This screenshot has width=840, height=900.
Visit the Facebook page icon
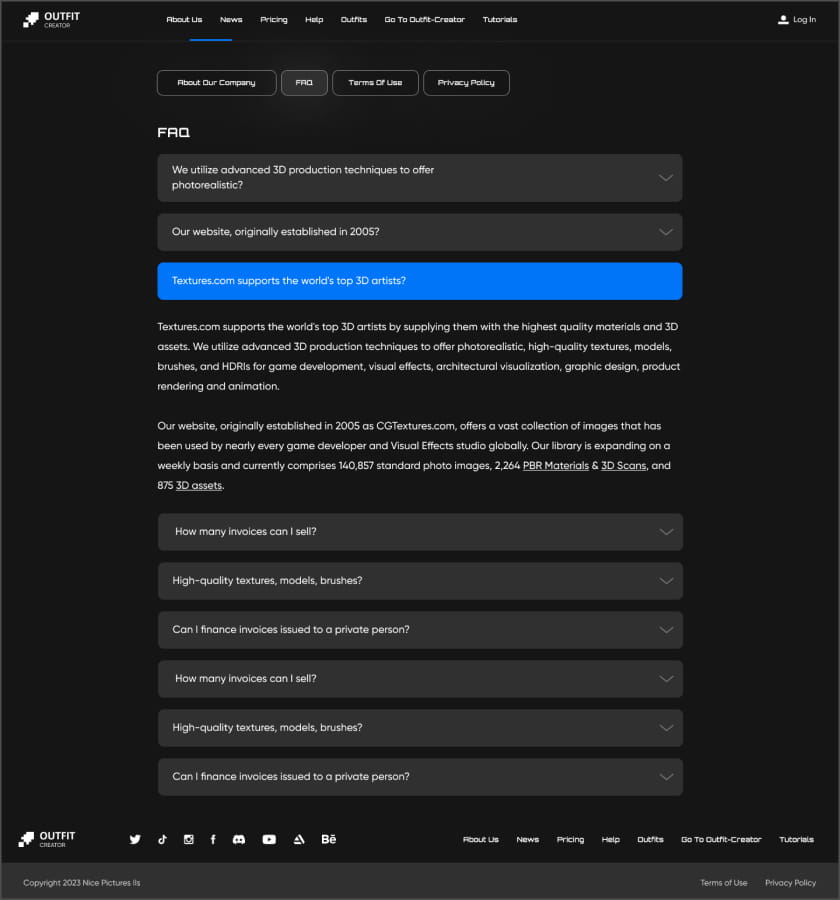(x=213, y=839)
